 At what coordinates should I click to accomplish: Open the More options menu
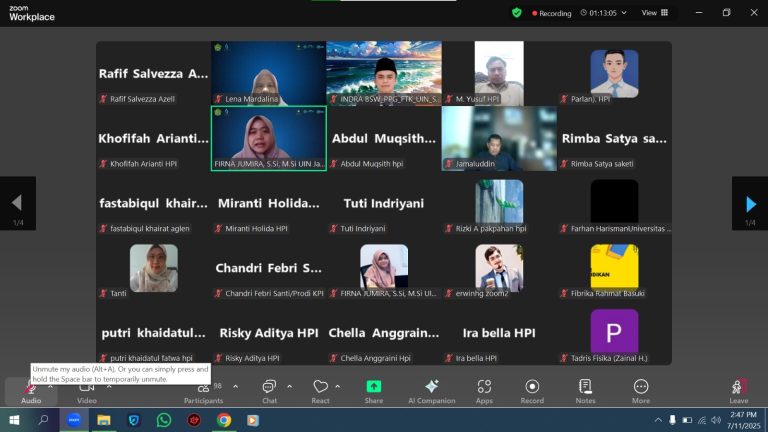[x=641, y=390]
